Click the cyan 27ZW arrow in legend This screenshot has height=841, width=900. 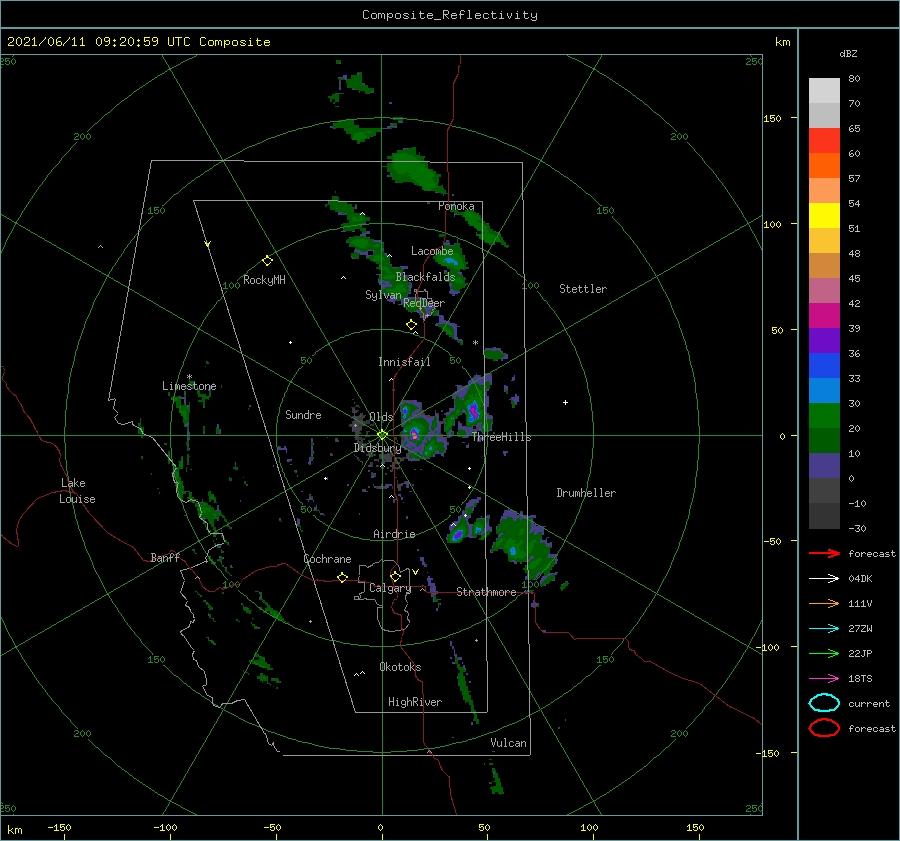(824, 629)
